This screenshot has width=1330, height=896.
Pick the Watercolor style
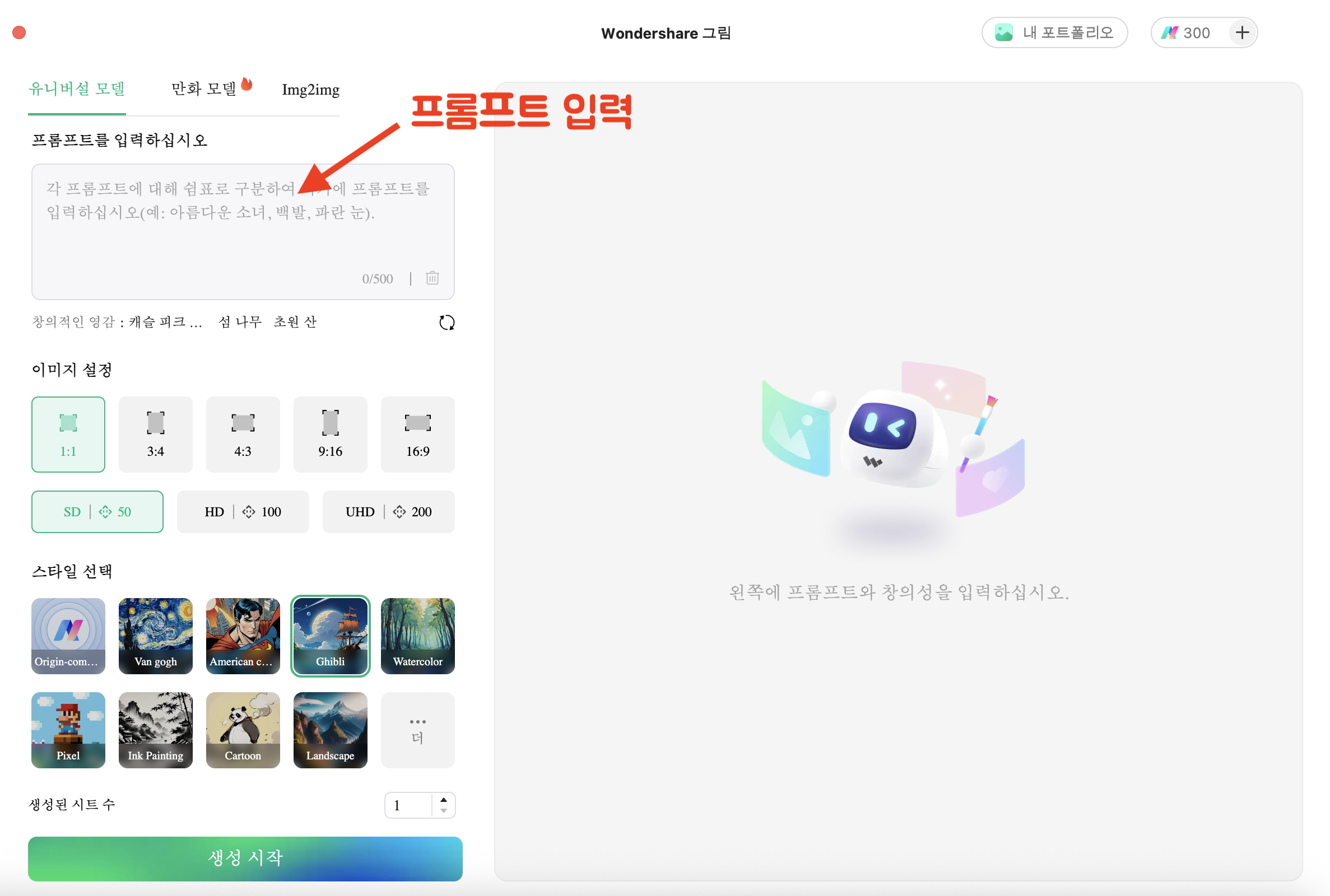[x=418, y=636]
